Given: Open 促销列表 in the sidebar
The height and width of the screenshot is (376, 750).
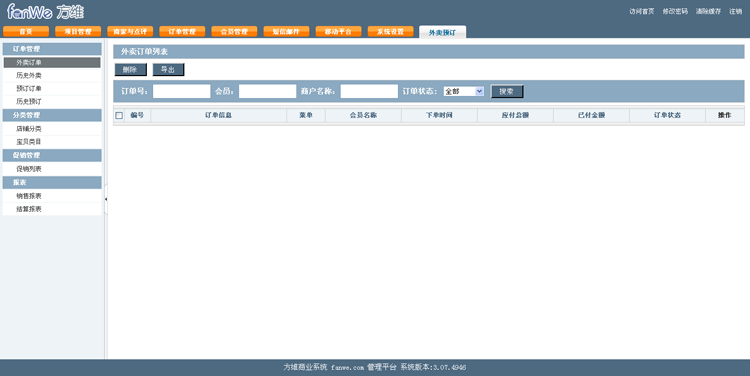Looking at the screenshot, I should coord(52,169).
